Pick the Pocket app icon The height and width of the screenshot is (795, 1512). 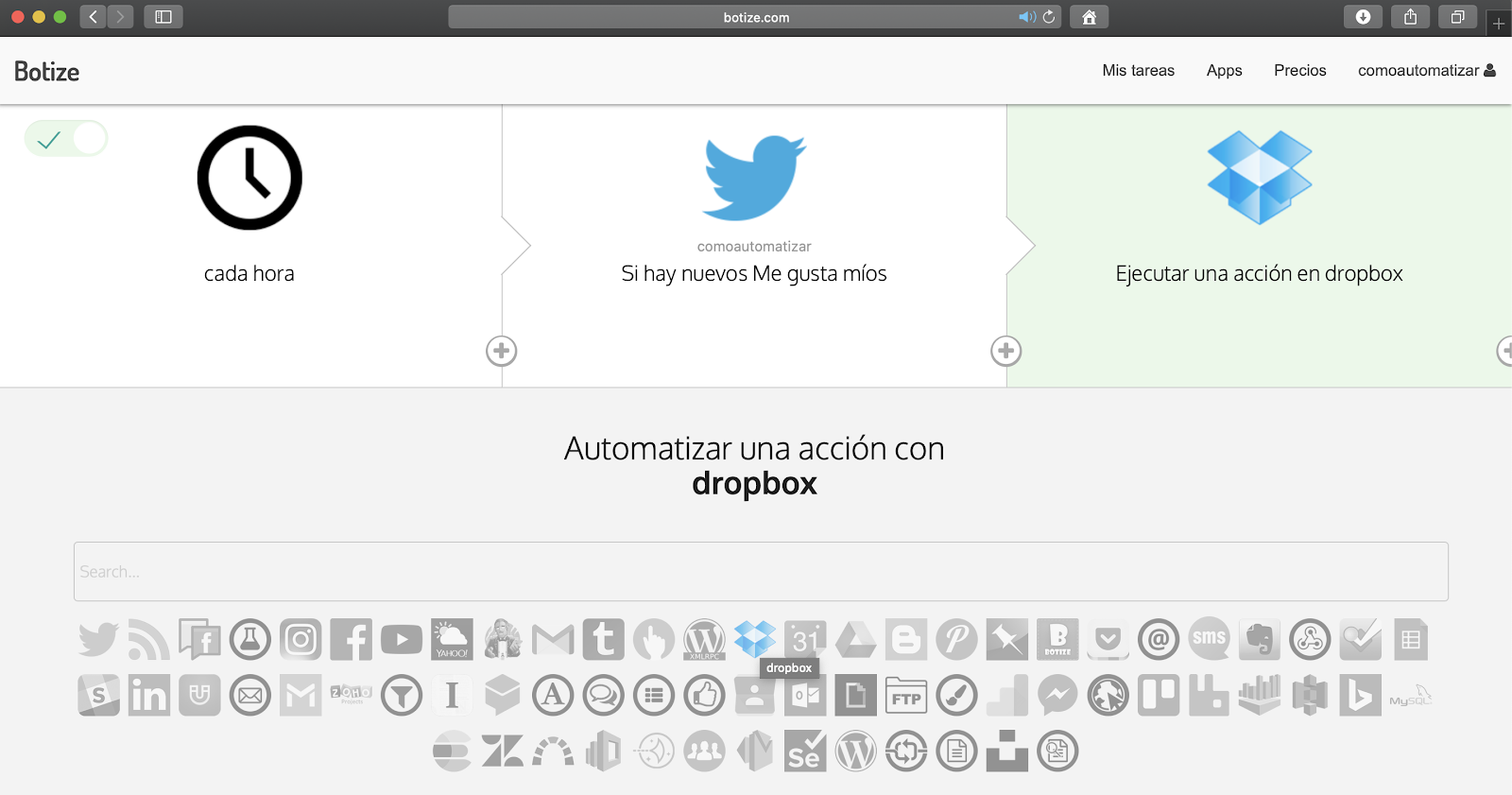(1108, 640)
